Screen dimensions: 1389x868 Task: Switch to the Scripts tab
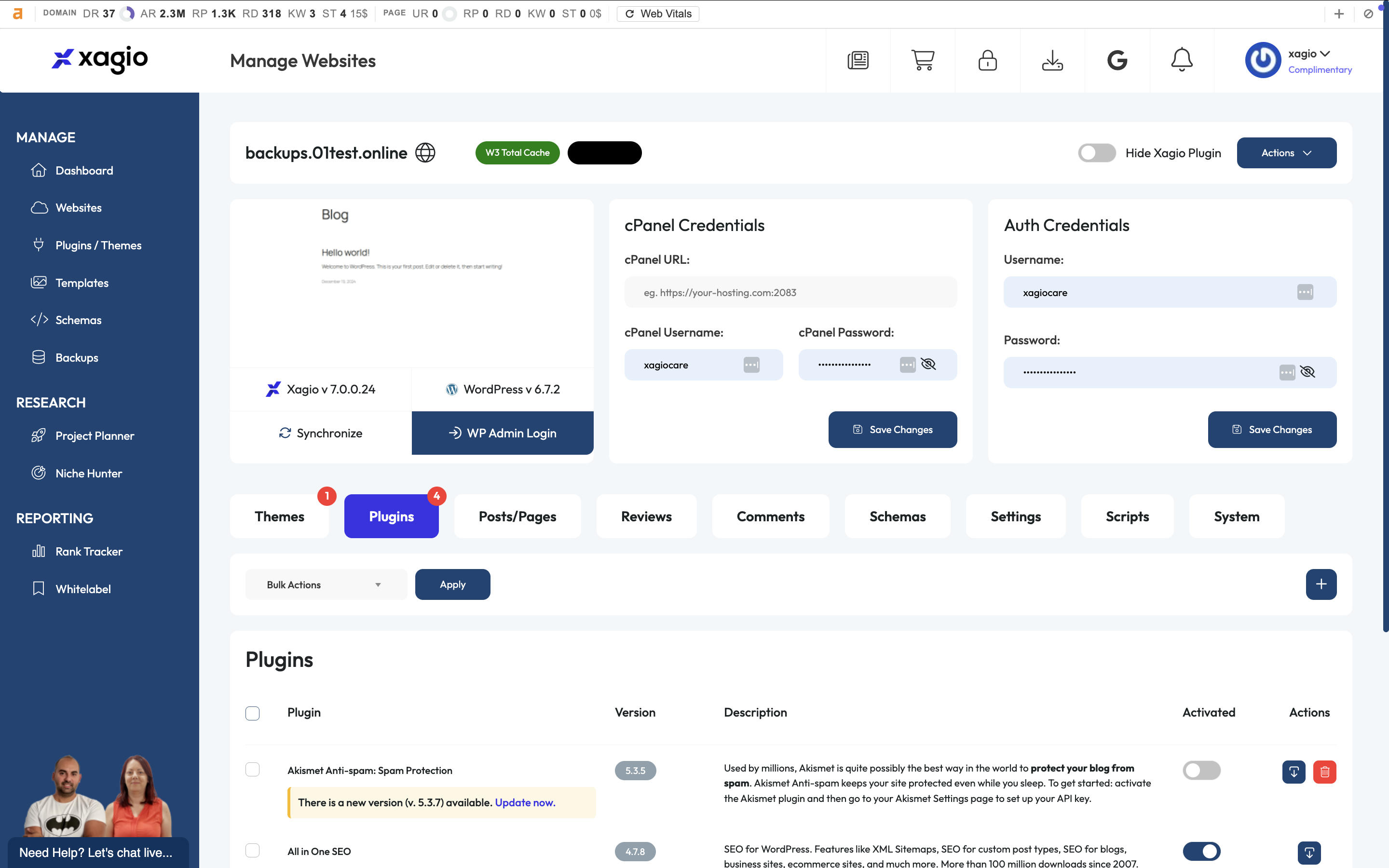(1127, 516)
